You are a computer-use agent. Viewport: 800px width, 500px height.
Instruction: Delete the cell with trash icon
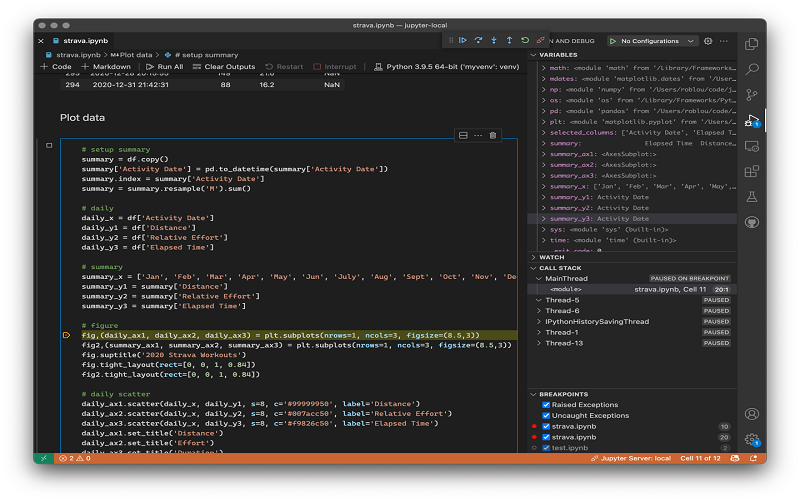492,135
